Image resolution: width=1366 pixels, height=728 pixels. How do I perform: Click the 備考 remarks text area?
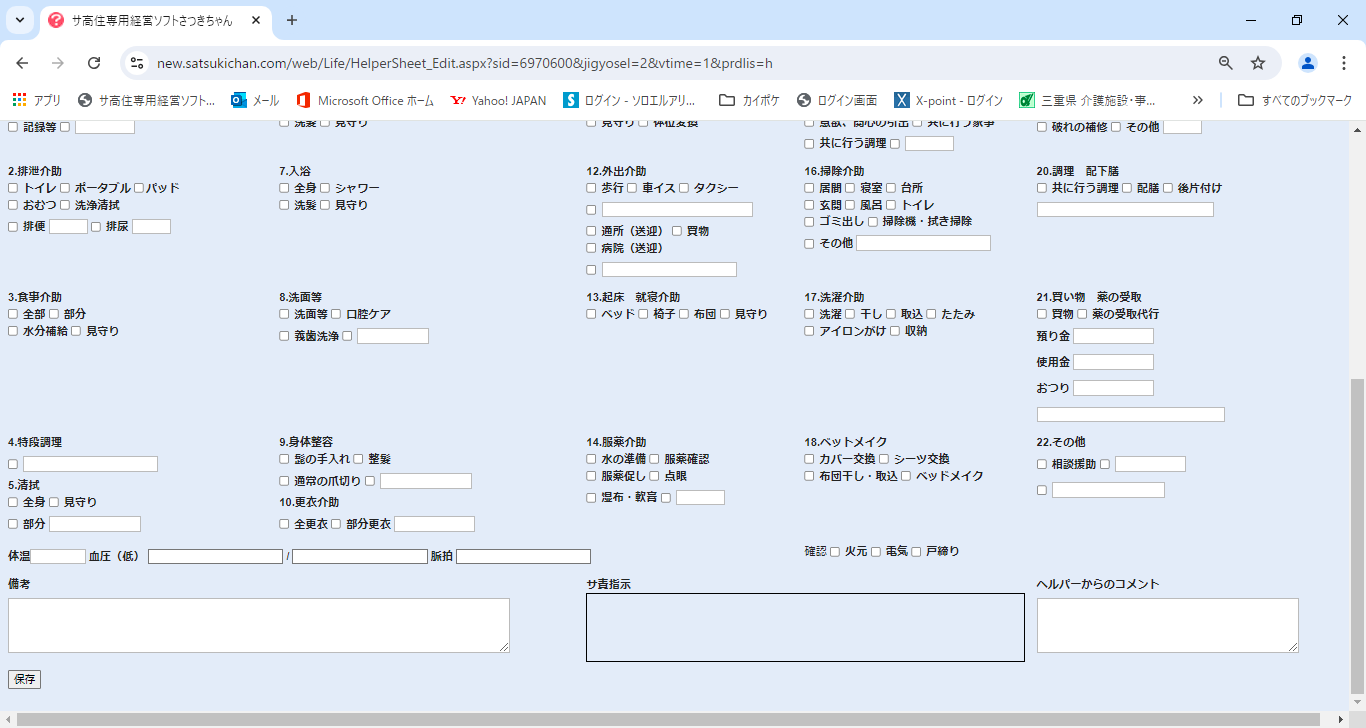(258, 626)
